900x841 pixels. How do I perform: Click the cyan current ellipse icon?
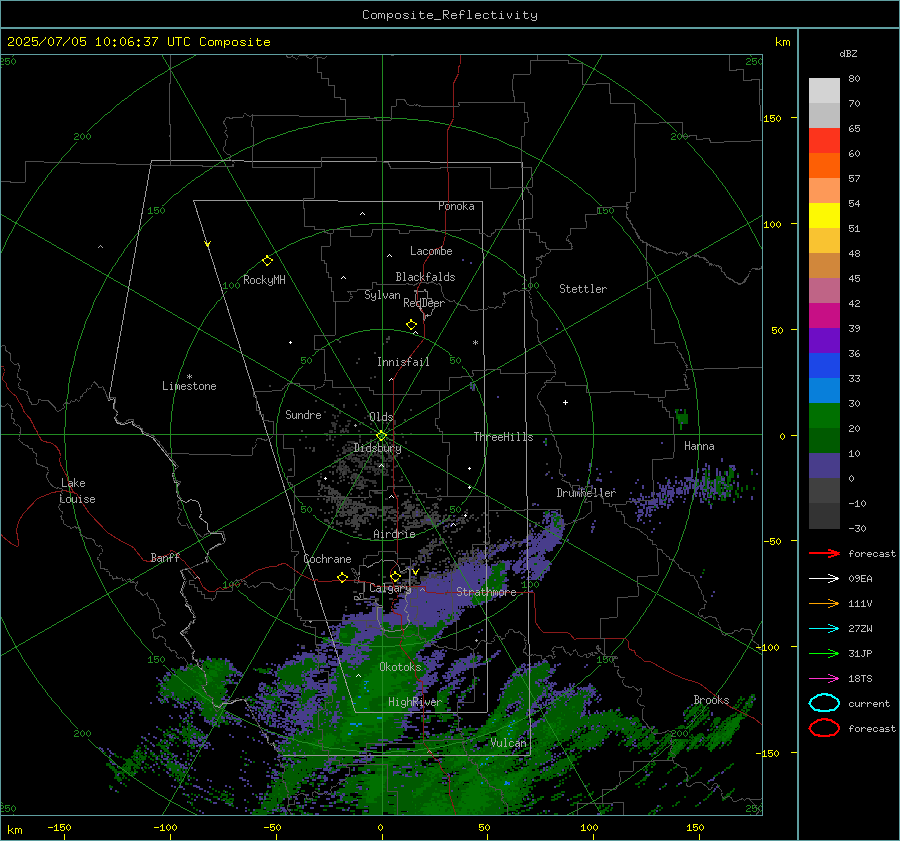pyautogui.click(x=824, y=703)
